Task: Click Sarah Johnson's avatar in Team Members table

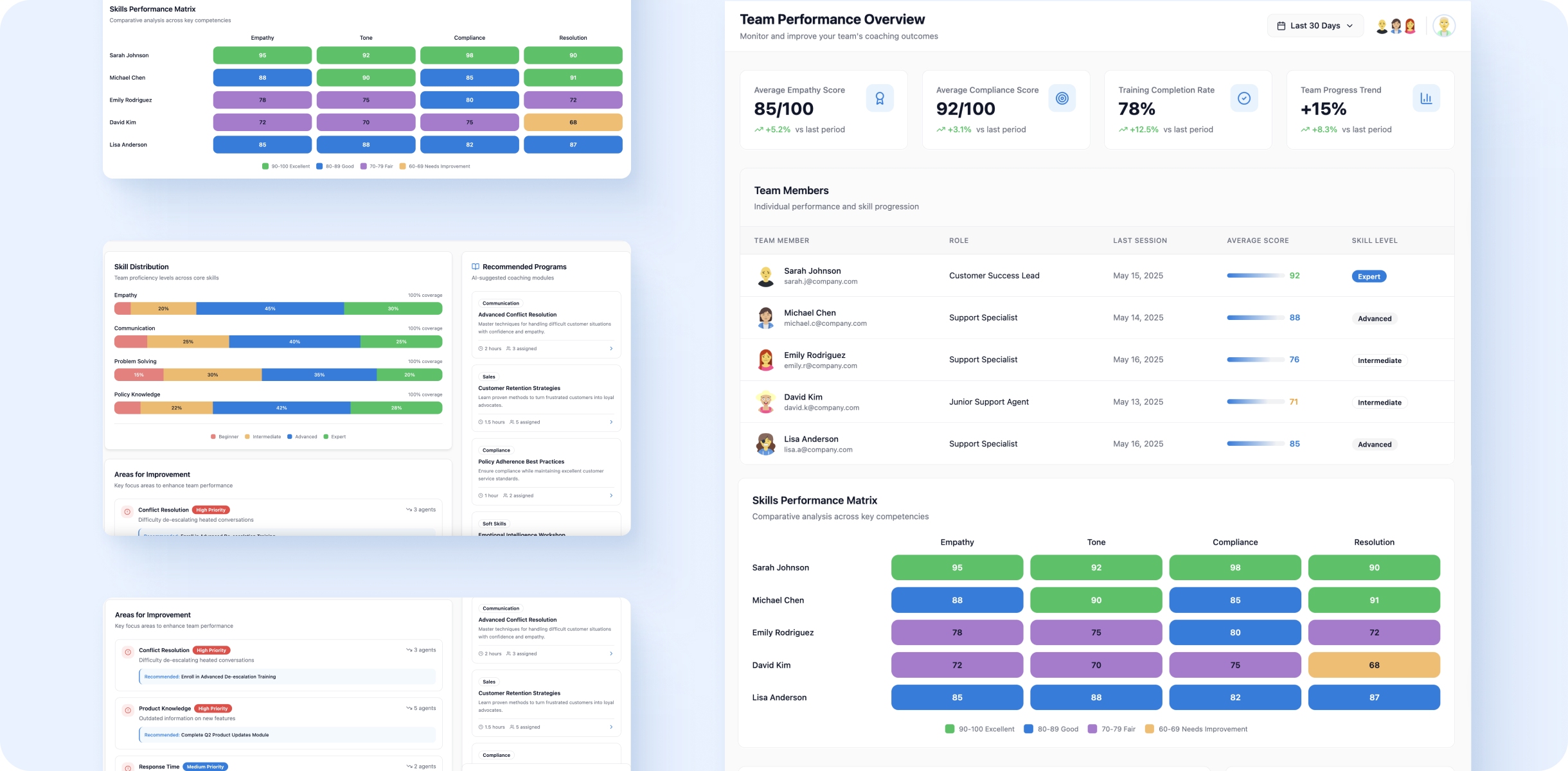Action: click(765, 276)
